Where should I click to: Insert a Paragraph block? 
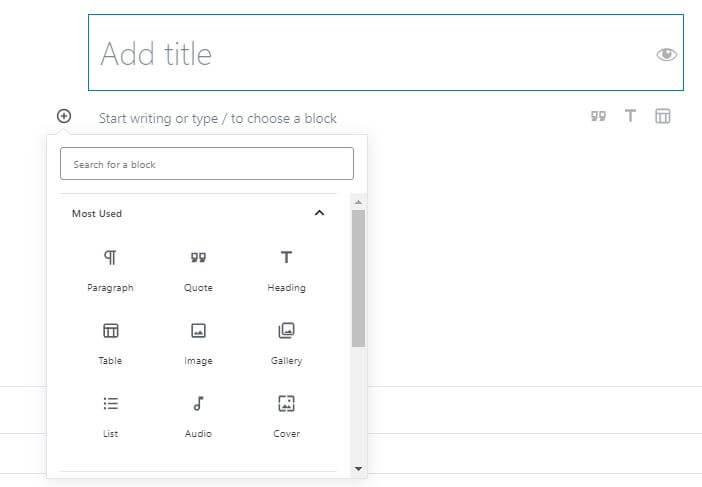tap(110, 270)
